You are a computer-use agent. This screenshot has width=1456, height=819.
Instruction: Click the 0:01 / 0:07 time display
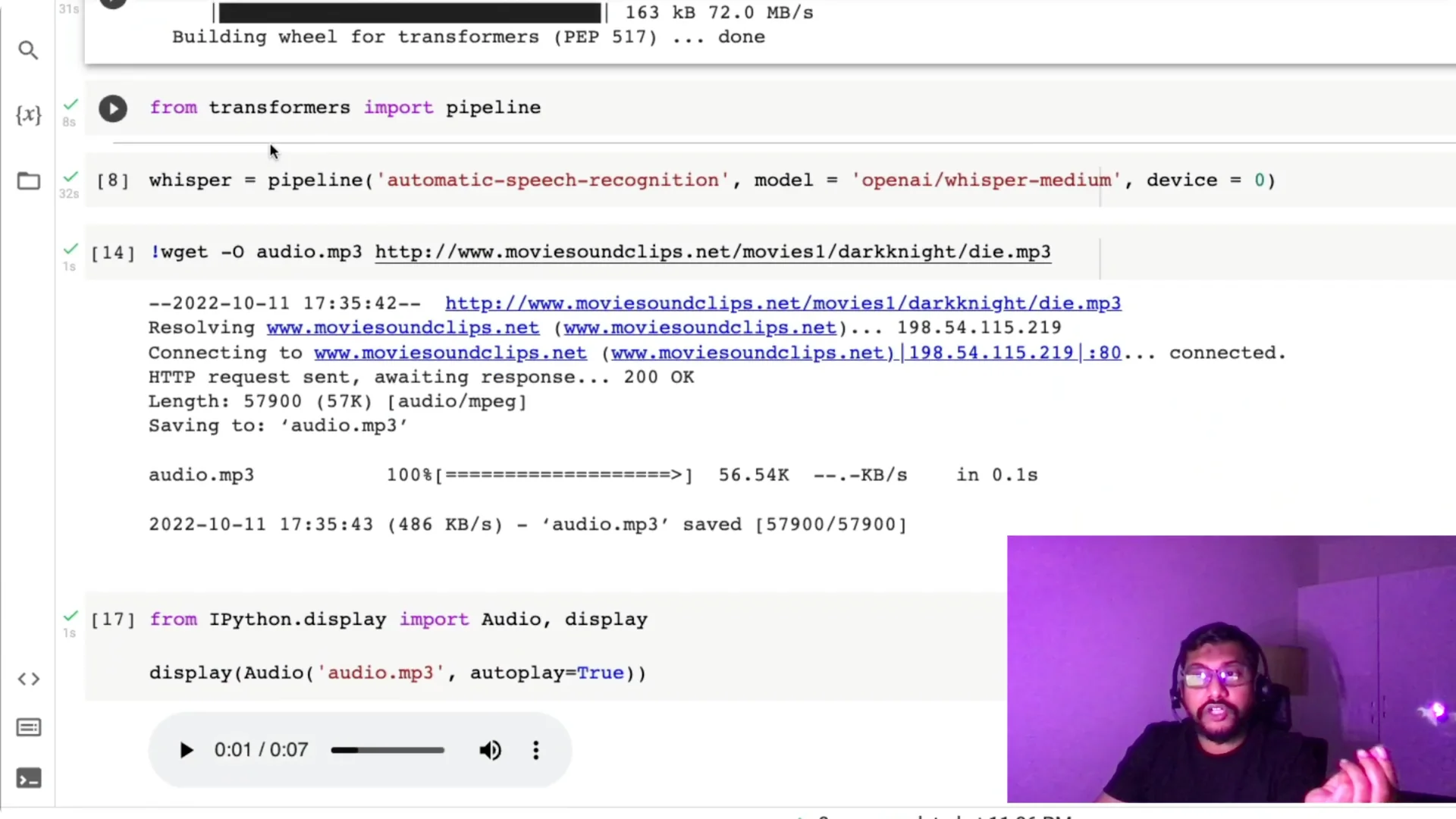(261, 750)
